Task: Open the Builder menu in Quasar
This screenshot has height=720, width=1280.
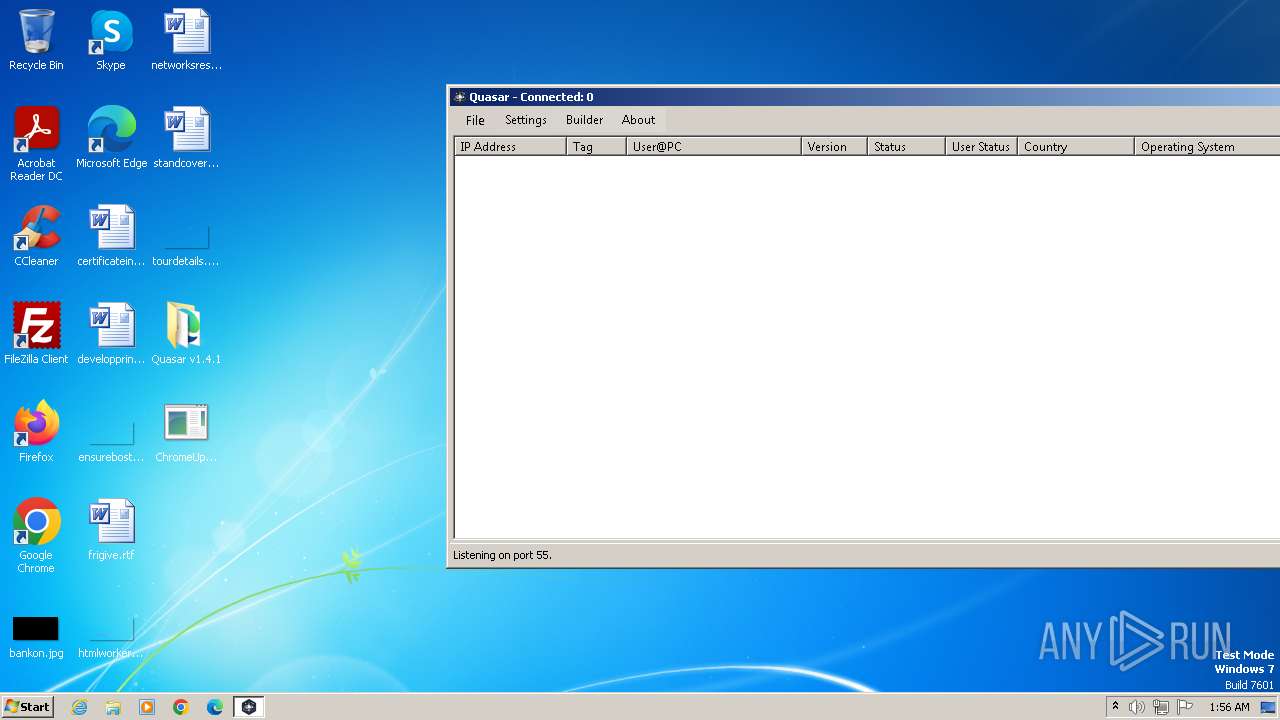Action: [x=584, y=120]
